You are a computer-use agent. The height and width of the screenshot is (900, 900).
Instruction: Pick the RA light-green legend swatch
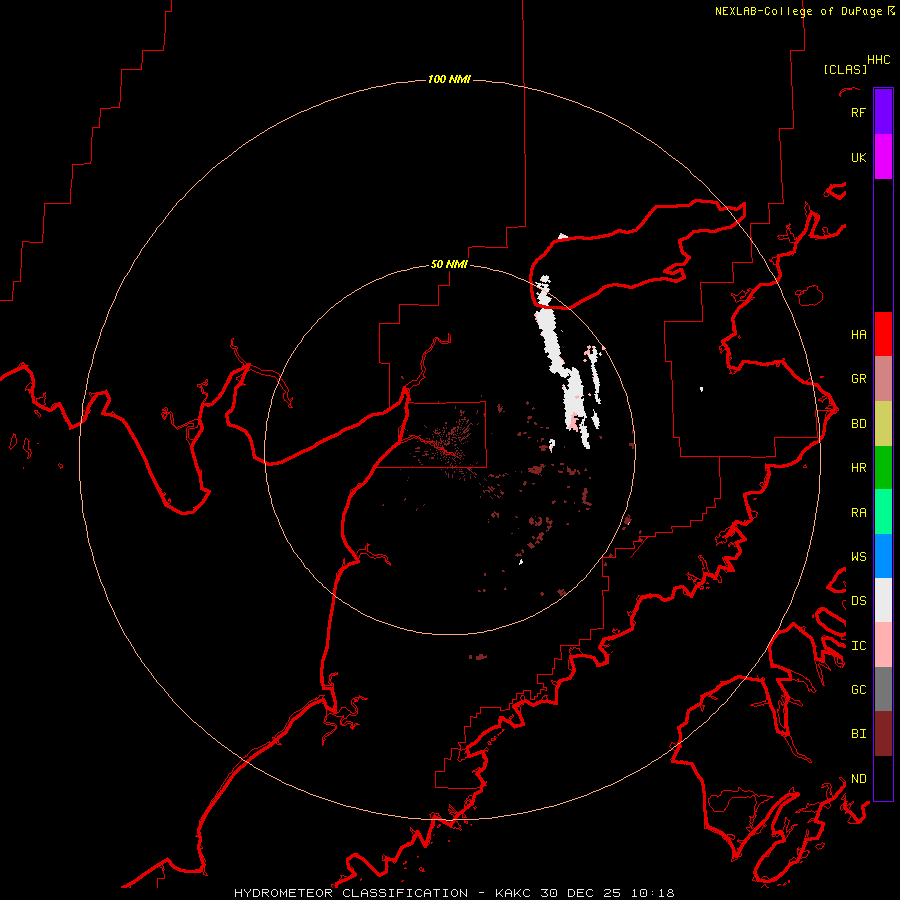click(883, 512)
